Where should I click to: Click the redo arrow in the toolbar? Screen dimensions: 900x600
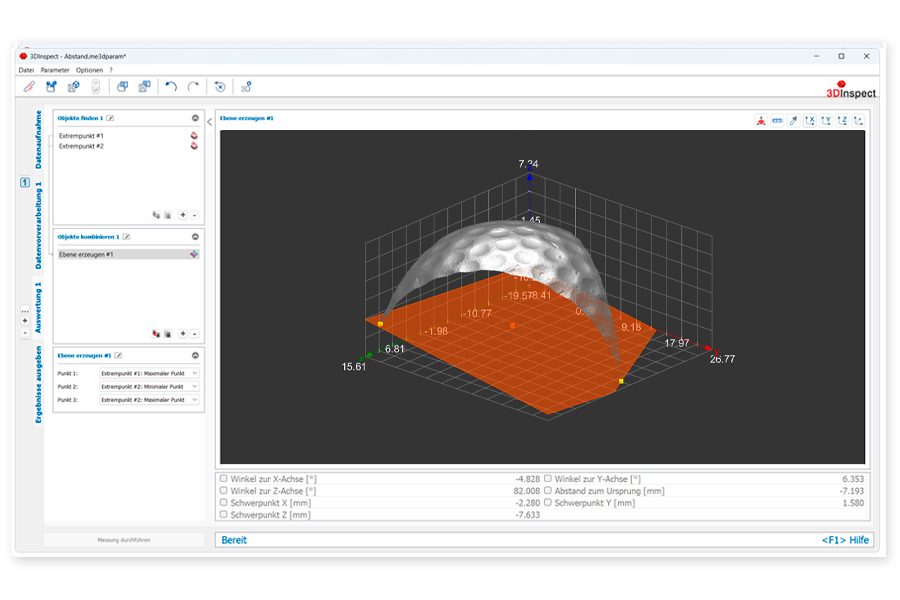point(193,87)
